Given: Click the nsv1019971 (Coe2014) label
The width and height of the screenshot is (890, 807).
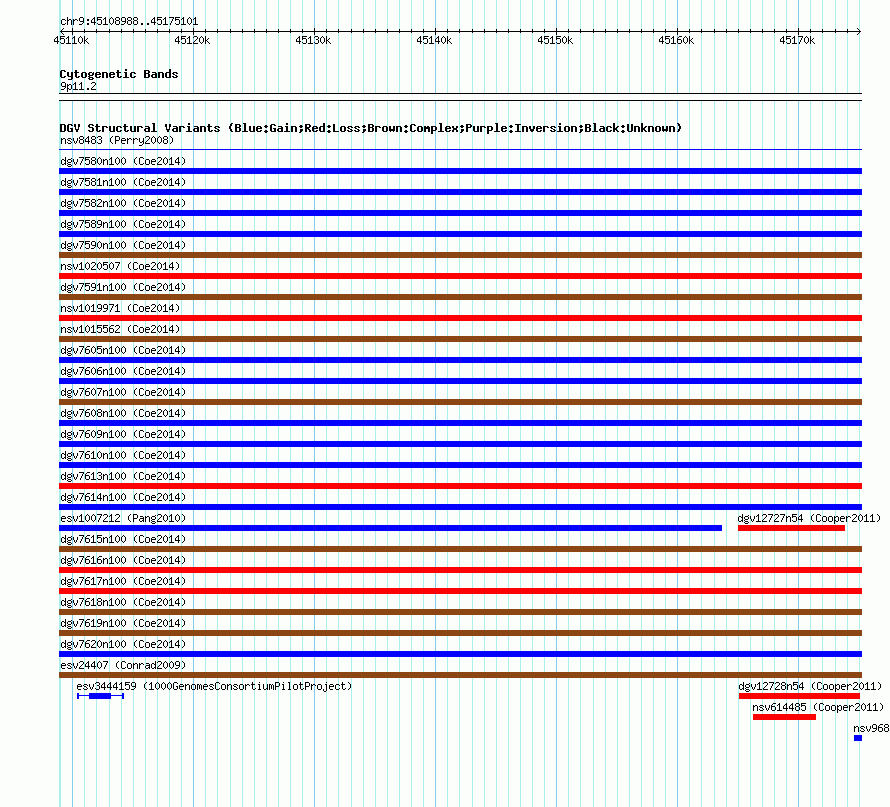Looking at the screenshot, I should [x=120, y=308].
